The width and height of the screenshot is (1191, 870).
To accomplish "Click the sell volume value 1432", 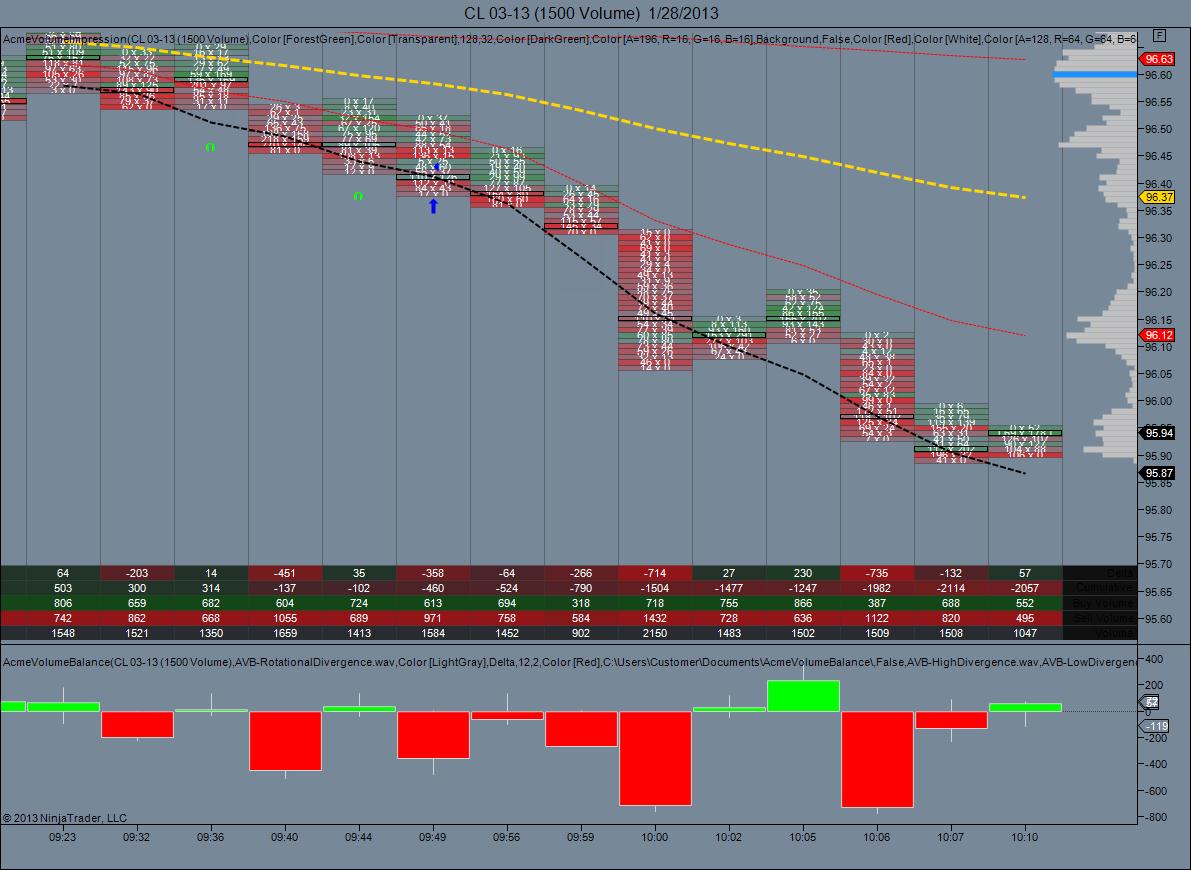I will point(655,618).
